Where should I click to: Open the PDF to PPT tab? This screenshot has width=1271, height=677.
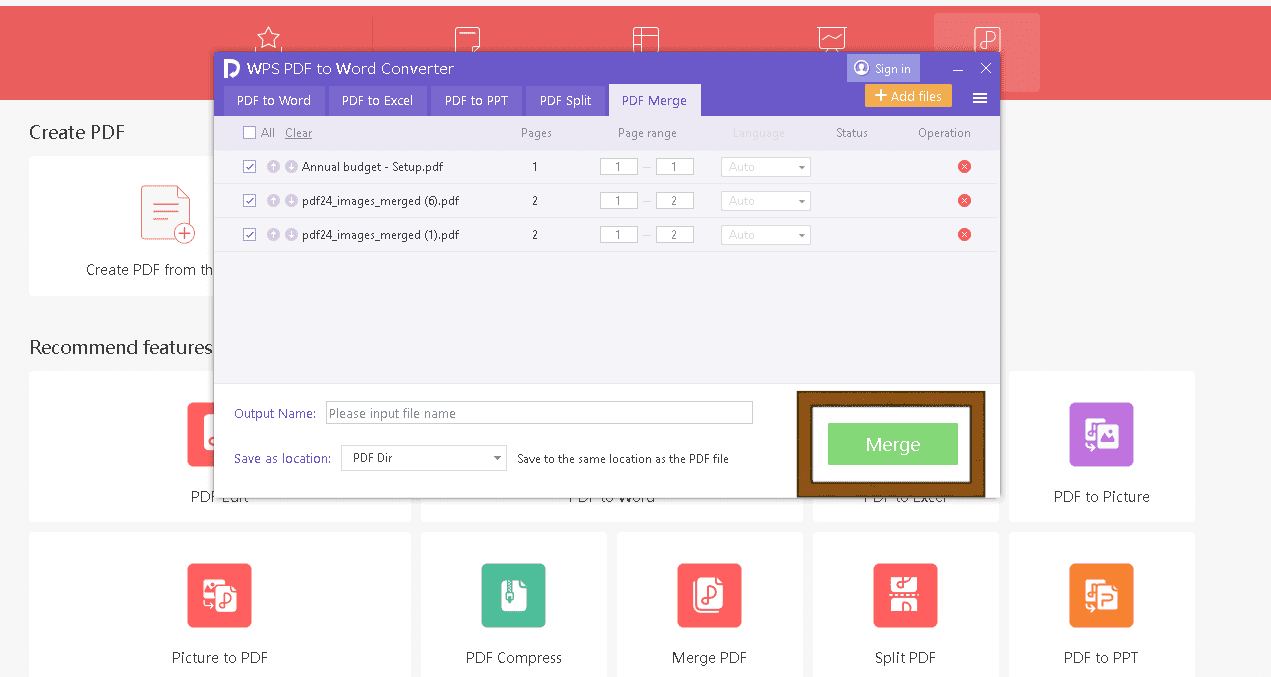coord(477,101)
